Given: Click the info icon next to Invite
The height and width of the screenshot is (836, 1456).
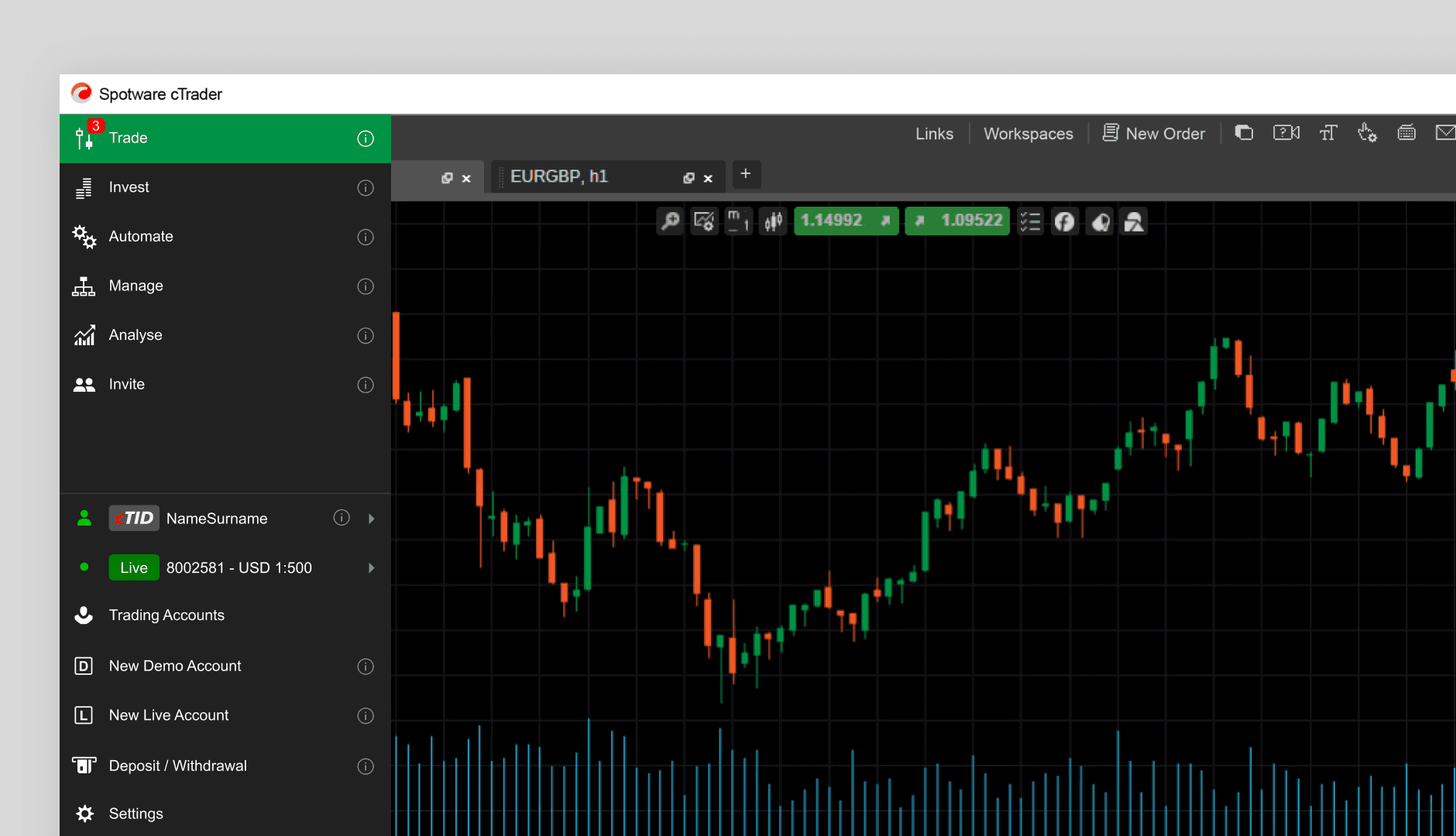Looking at the screenshot, I should point(366,385).
